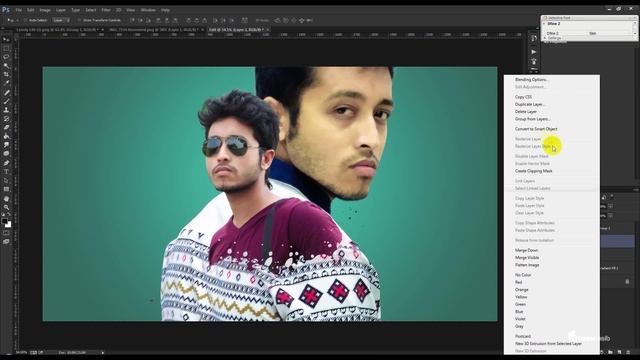Choose Merge Down in context menu
Screen dimensions: 640x360
pos(526,250)
